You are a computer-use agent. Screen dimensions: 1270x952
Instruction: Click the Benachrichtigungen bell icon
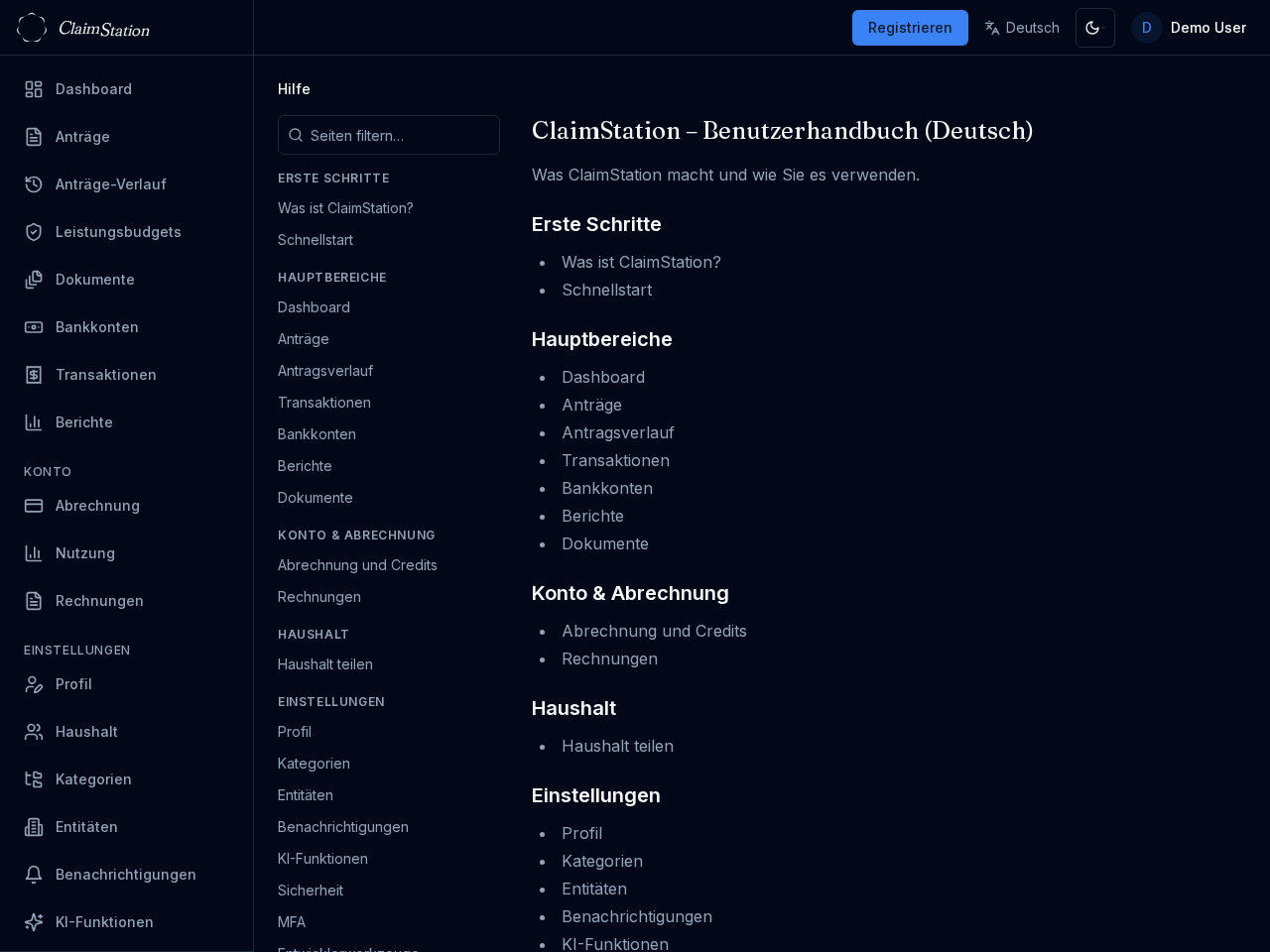(x=34, y=875)
